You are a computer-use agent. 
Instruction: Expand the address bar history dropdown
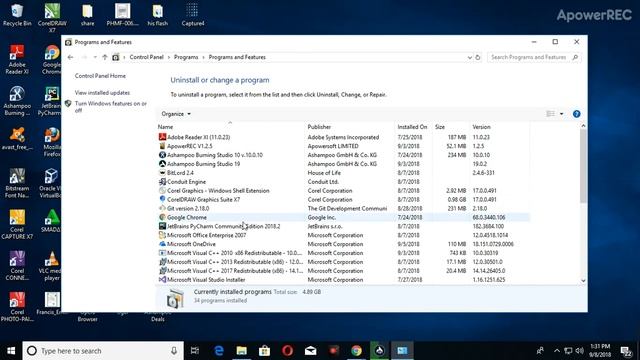(469, 58)
